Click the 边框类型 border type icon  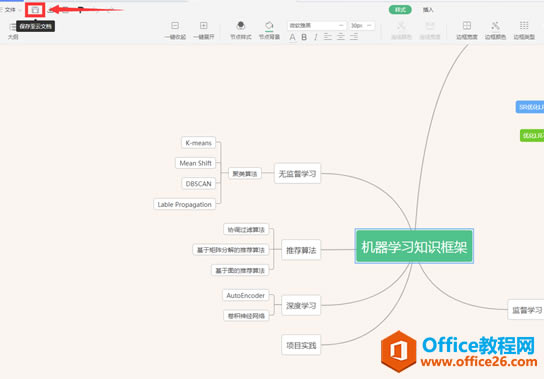pos(524,26)
